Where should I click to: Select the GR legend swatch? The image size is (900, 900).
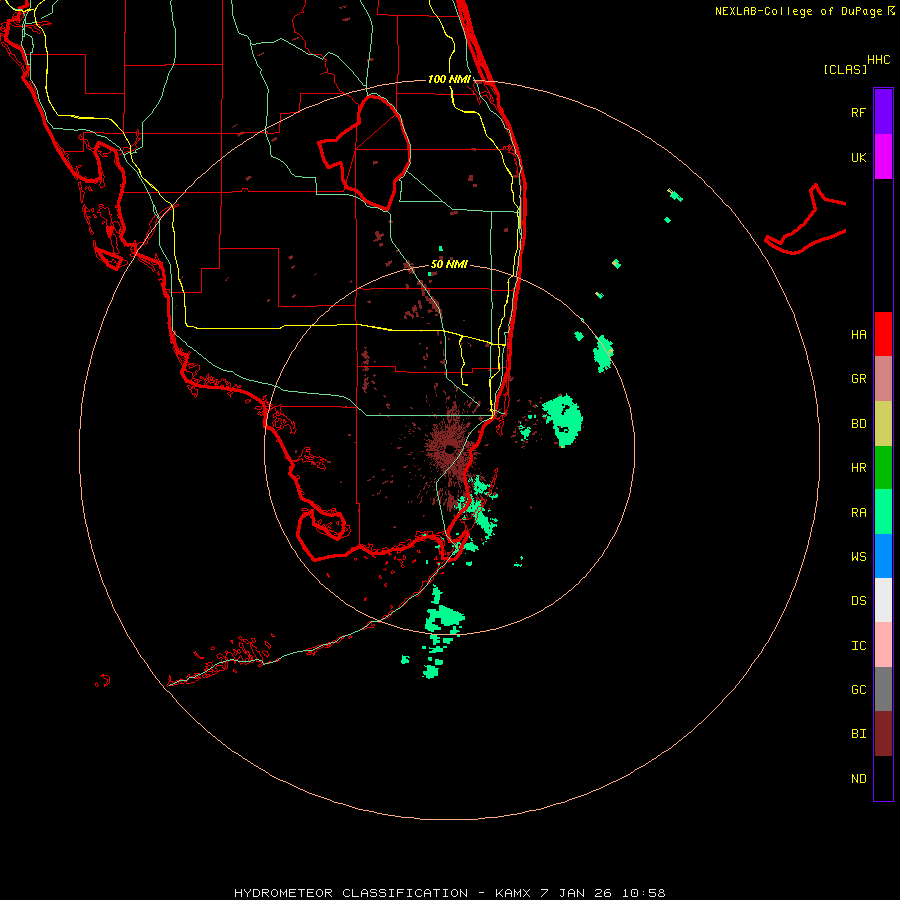(883, 379)
